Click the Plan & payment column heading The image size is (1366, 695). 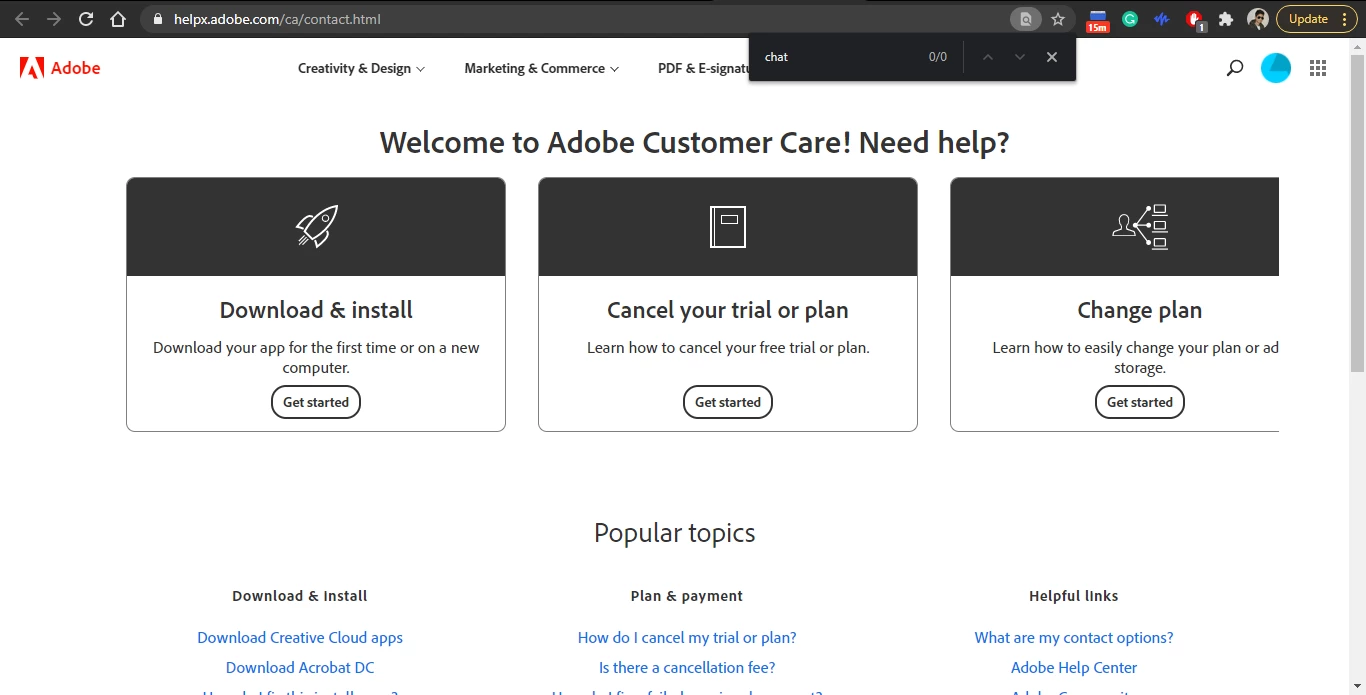(687, 596)
